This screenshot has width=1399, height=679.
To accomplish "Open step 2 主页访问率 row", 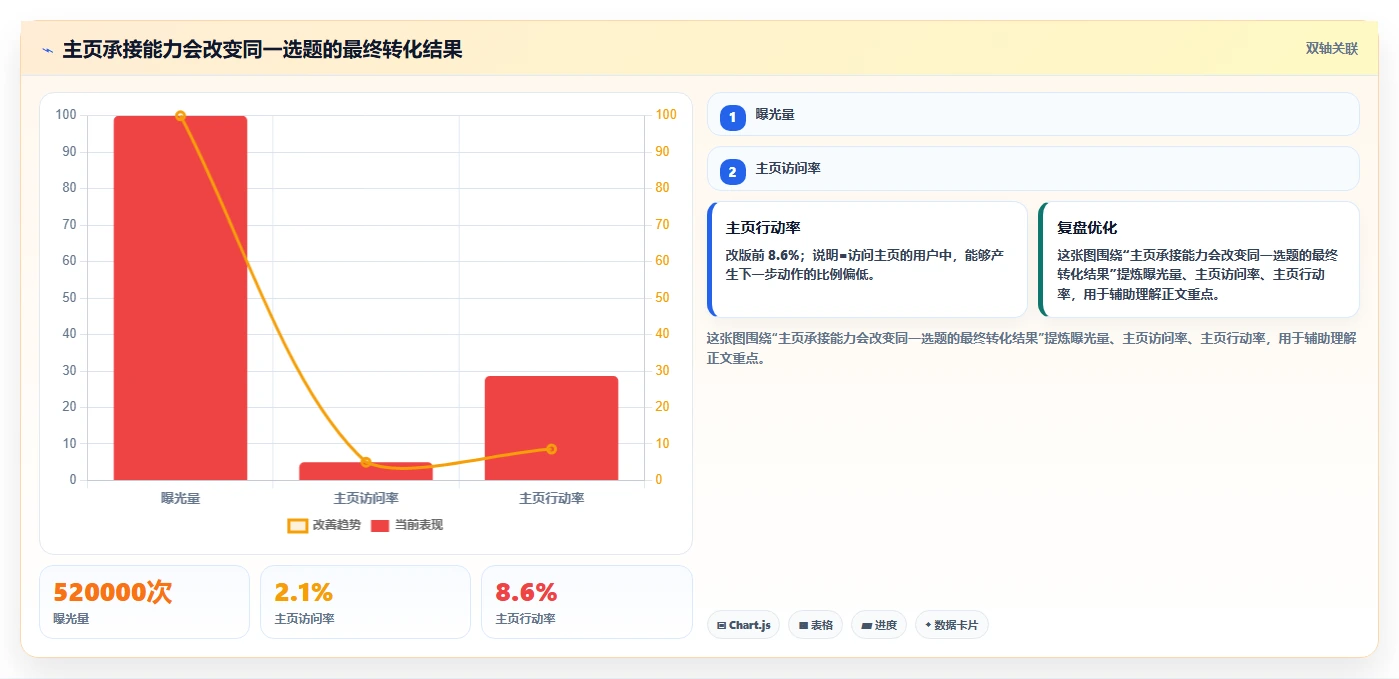I will click(x=1033, y=169).
